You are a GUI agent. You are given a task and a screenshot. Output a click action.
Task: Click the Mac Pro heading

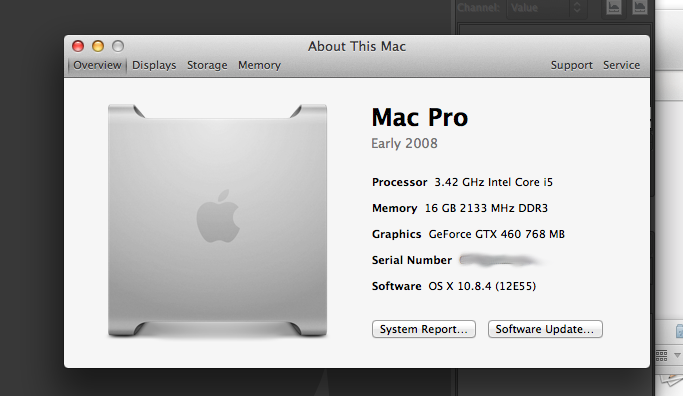[x=419, y=118]
